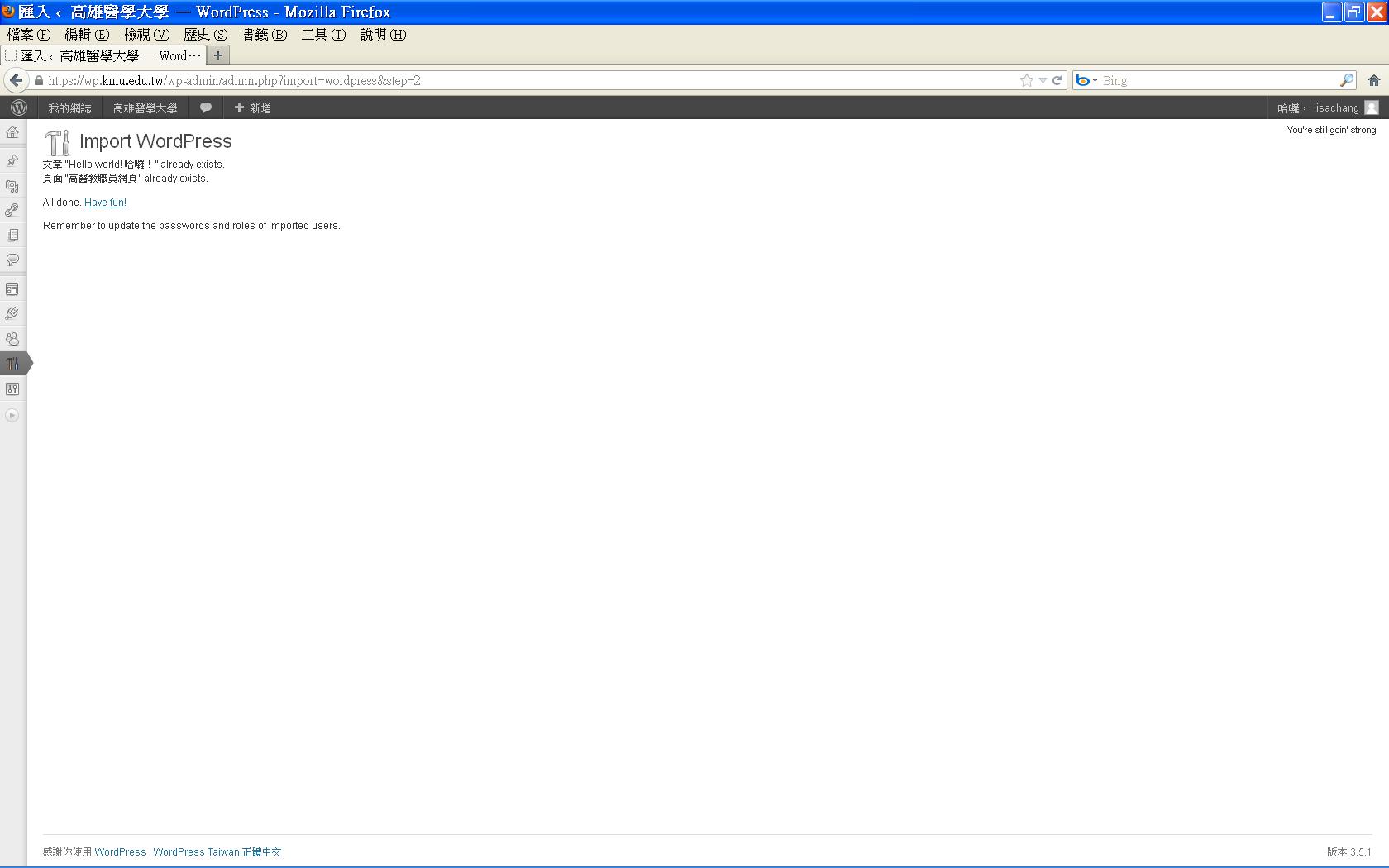Open the 編輯 (E) menu

pyautogui.click(x=87, y=35)
